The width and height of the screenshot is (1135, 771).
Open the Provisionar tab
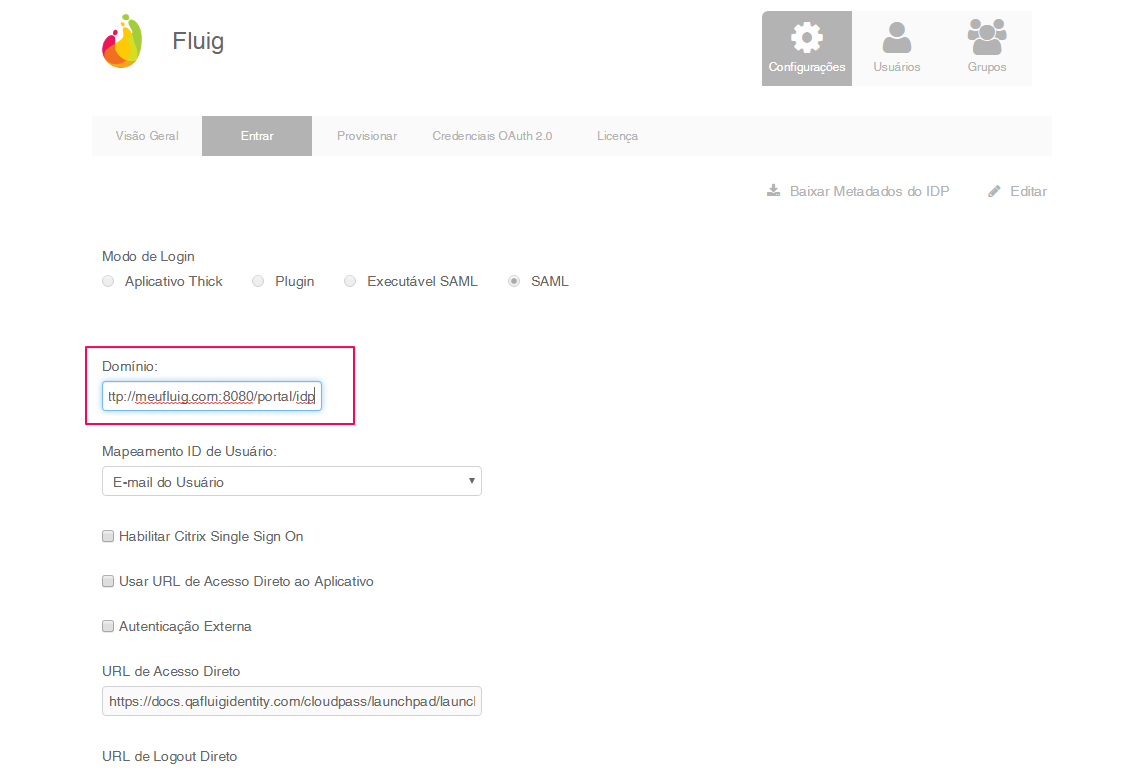point(367,136)
